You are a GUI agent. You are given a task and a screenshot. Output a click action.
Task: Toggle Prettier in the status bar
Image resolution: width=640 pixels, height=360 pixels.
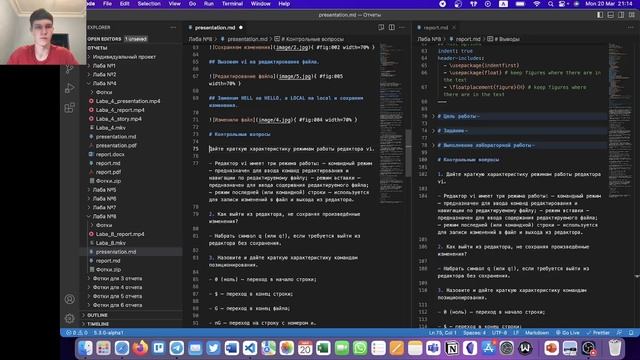[598, 333]
